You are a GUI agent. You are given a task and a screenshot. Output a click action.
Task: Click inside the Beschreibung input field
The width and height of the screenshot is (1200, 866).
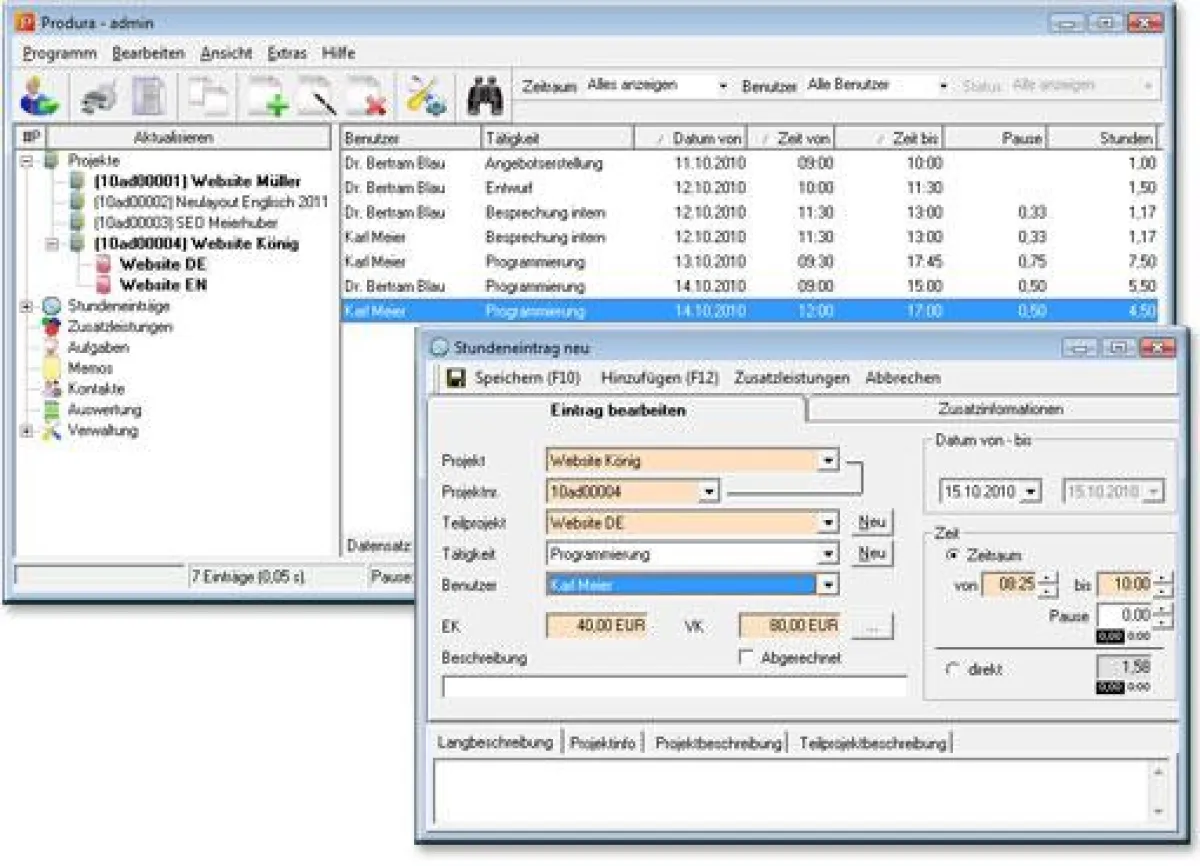670,686
